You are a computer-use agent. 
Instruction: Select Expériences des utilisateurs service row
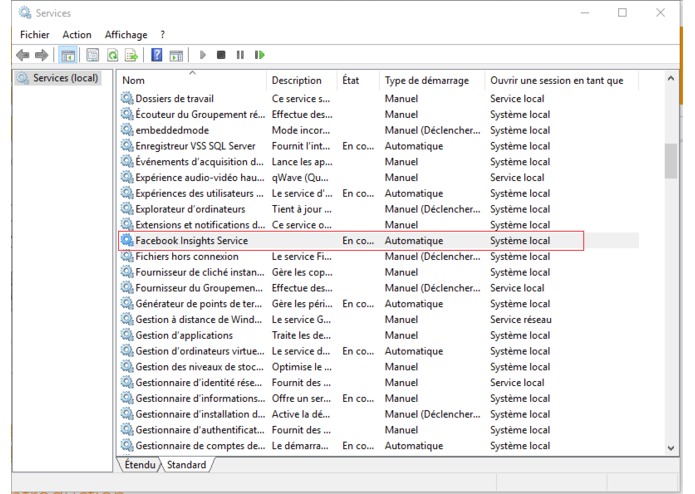[199, 194]
